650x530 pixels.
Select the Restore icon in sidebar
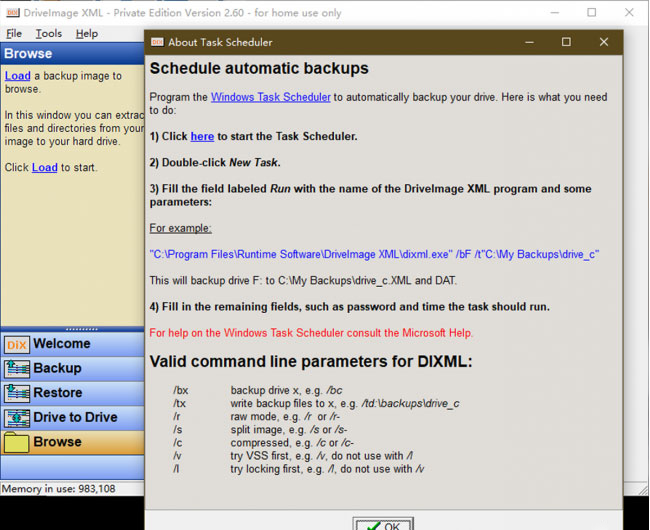[17, 393]
